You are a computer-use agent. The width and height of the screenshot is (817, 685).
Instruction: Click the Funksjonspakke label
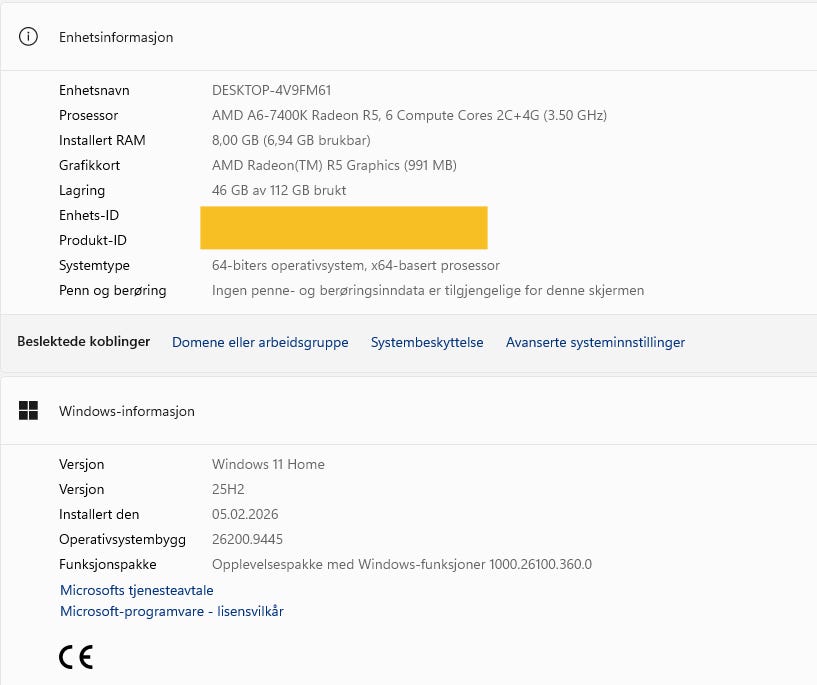point(107,564)
